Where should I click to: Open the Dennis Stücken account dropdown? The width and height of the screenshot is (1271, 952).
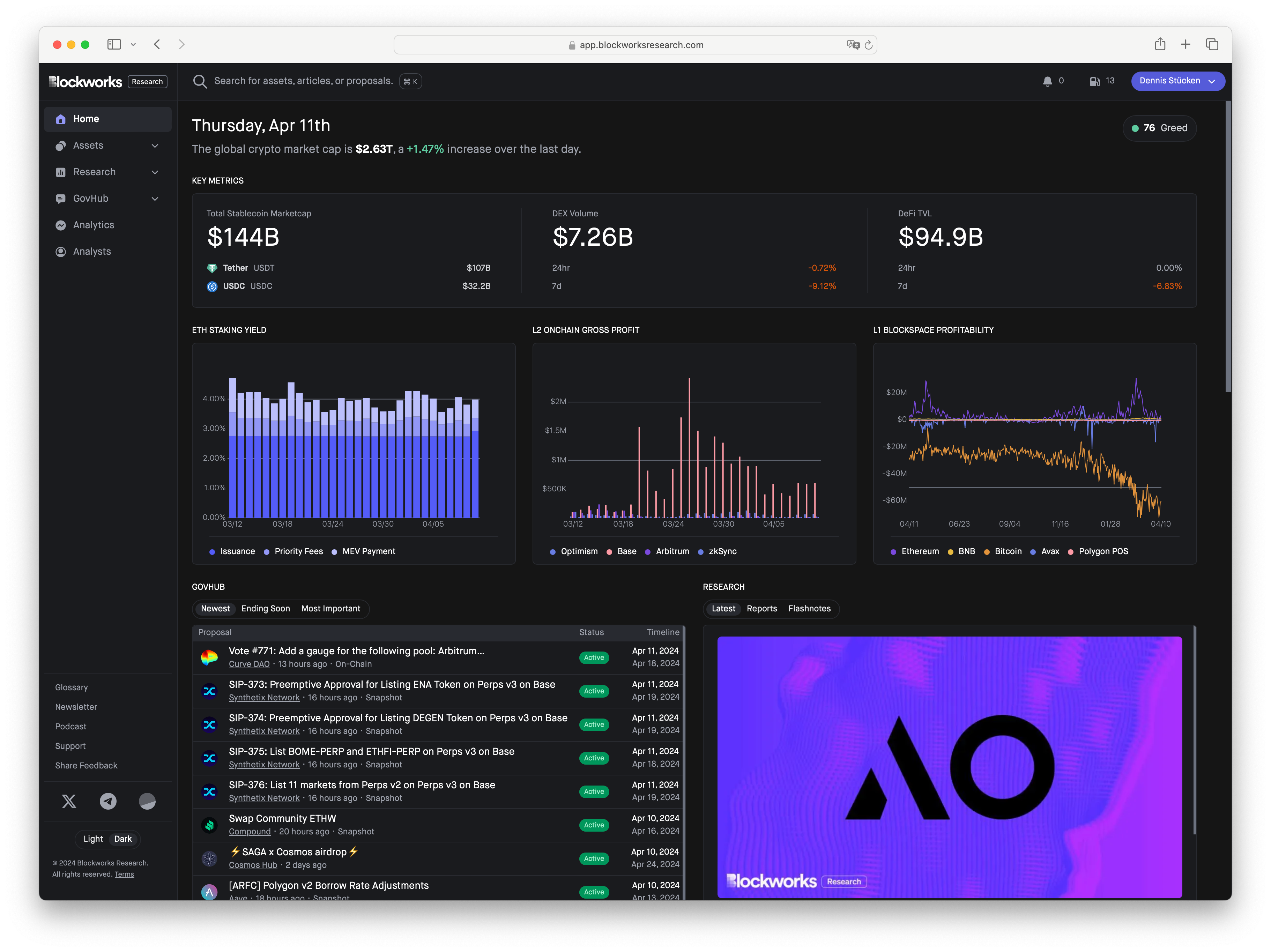click(x=1178, y=81)
